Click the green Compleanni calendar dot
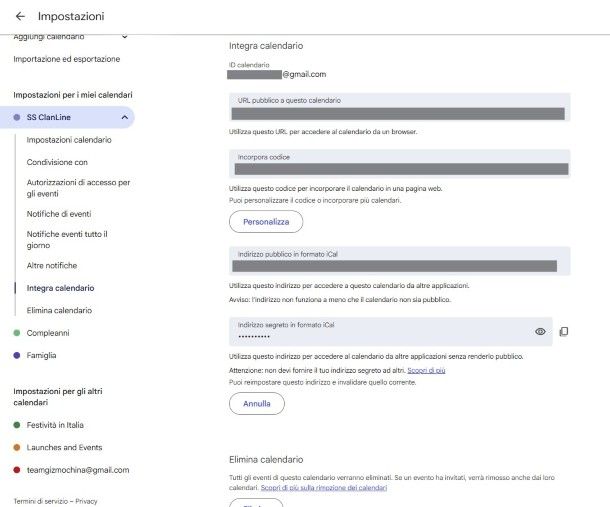The height and width of the screenshot is (507, 610). coord(17,333)
